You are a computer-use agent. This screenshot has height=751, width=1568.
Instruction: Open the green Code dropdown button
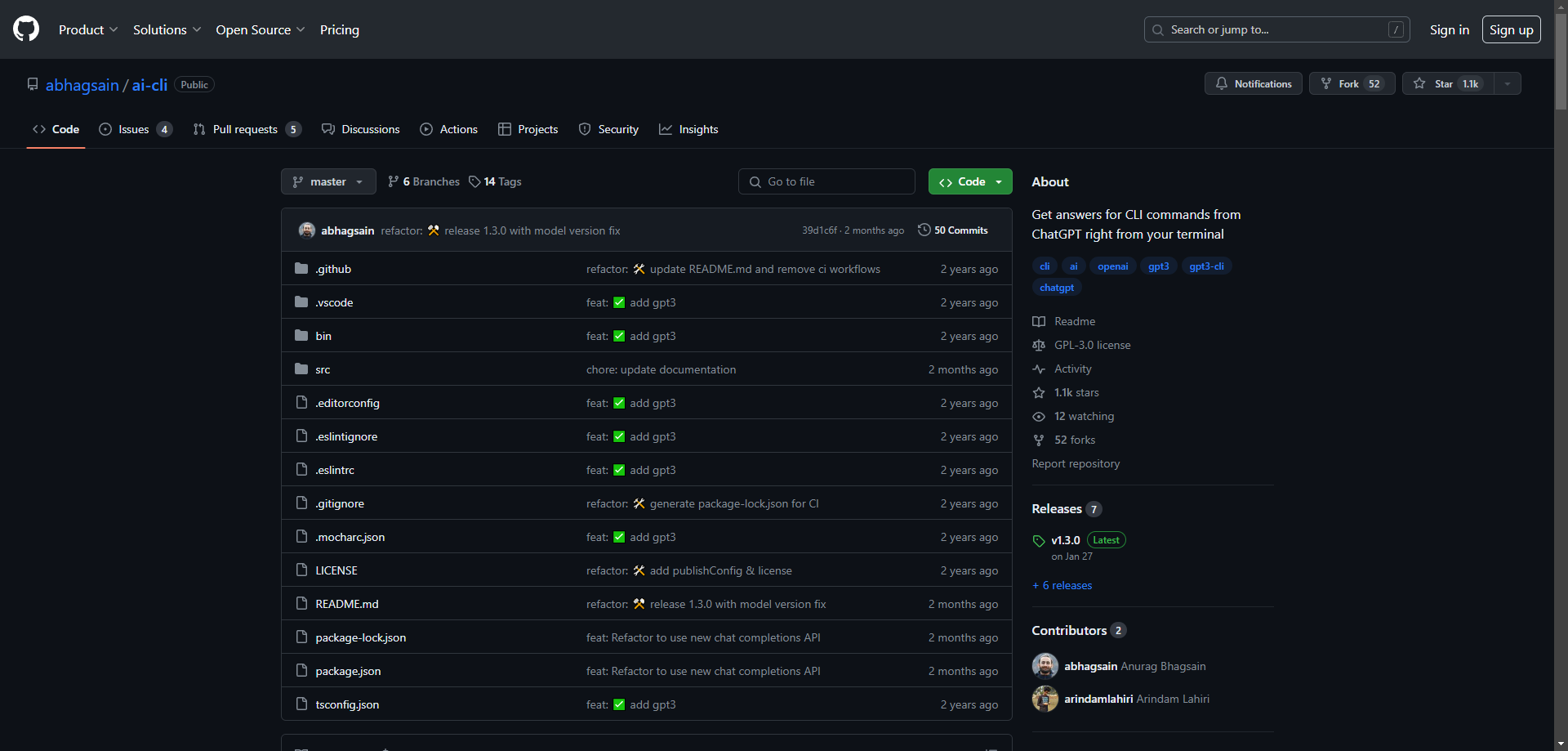pos(970,181)
